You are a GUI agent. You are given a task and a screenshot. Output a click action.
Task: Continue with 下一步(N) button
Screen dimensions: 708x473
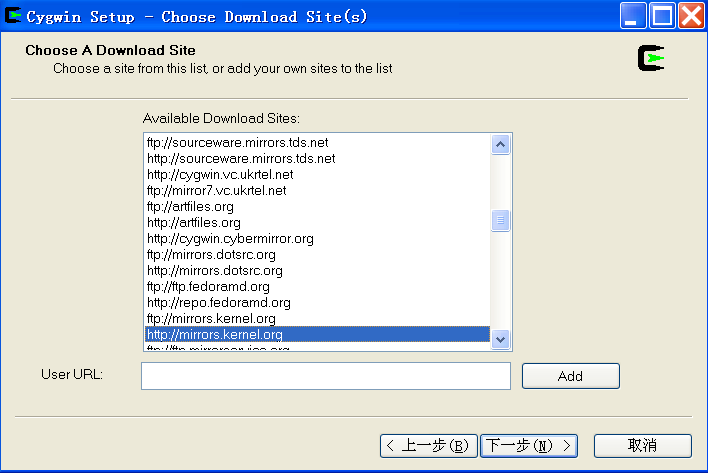(529, 446)
